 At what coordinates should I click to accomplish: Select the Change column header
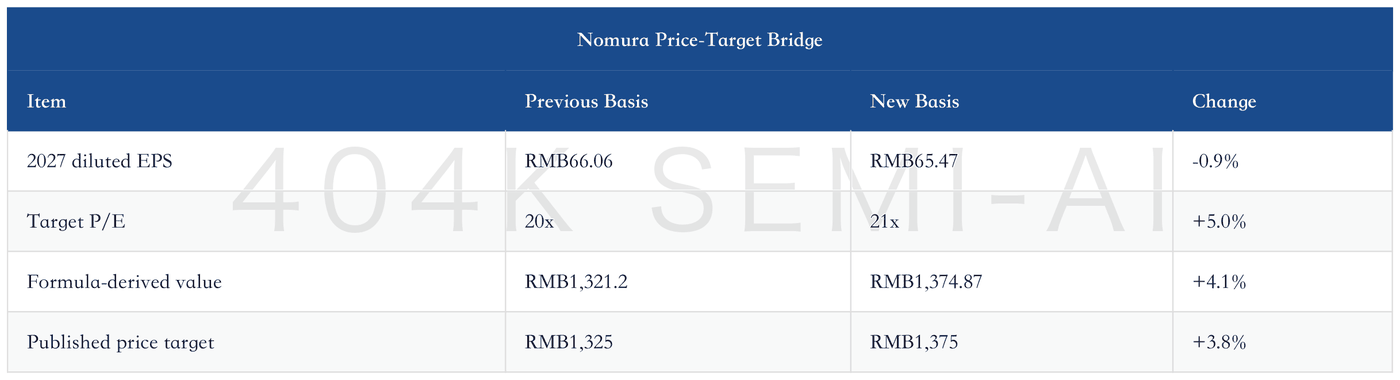(1224, 101)
